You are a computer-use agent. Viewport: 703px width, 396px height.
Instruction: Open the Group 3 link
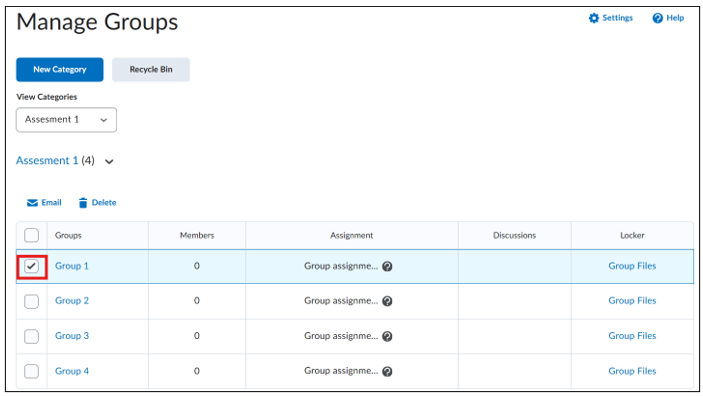(x=72, y=336)
